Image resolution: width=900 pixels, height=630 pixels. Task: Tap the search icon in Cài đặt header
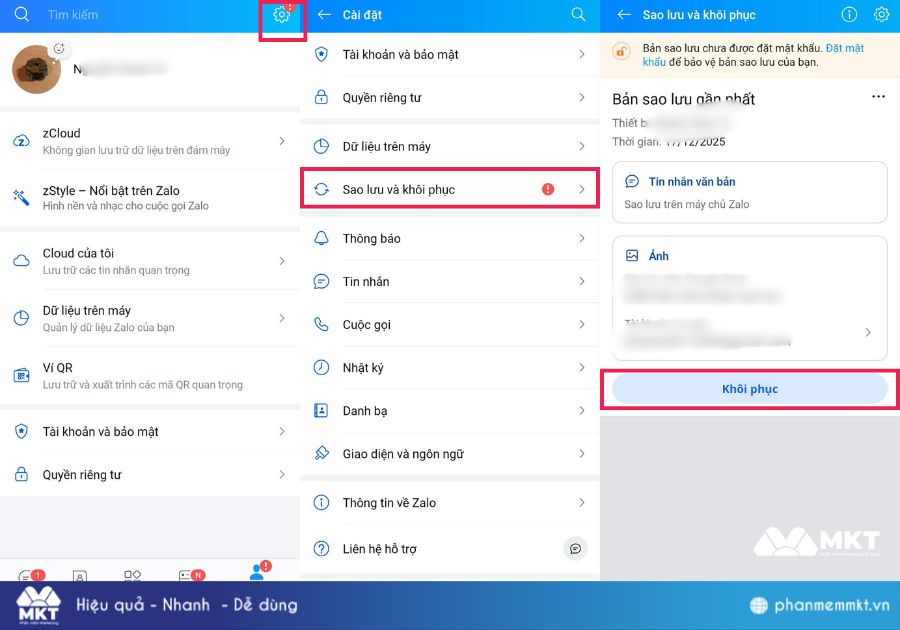578,15
